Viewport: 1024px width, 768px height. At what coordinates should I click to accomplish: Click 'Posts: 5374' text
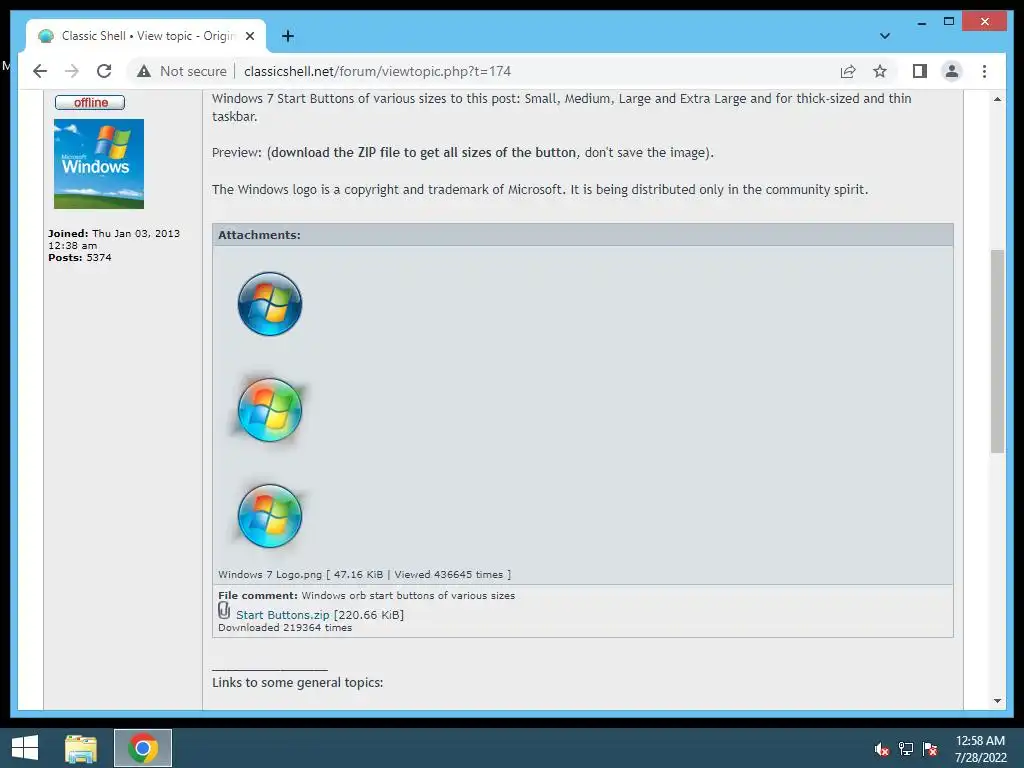tap(80, 257)
